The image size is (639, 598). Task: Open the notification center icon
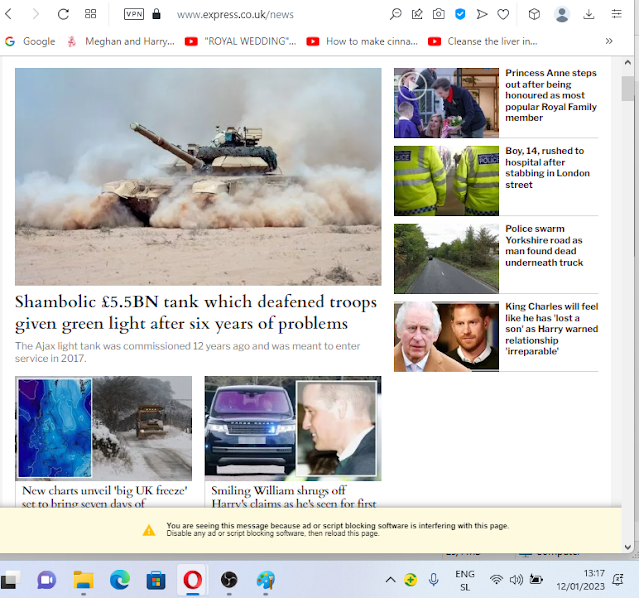click(x=618, y=580)
